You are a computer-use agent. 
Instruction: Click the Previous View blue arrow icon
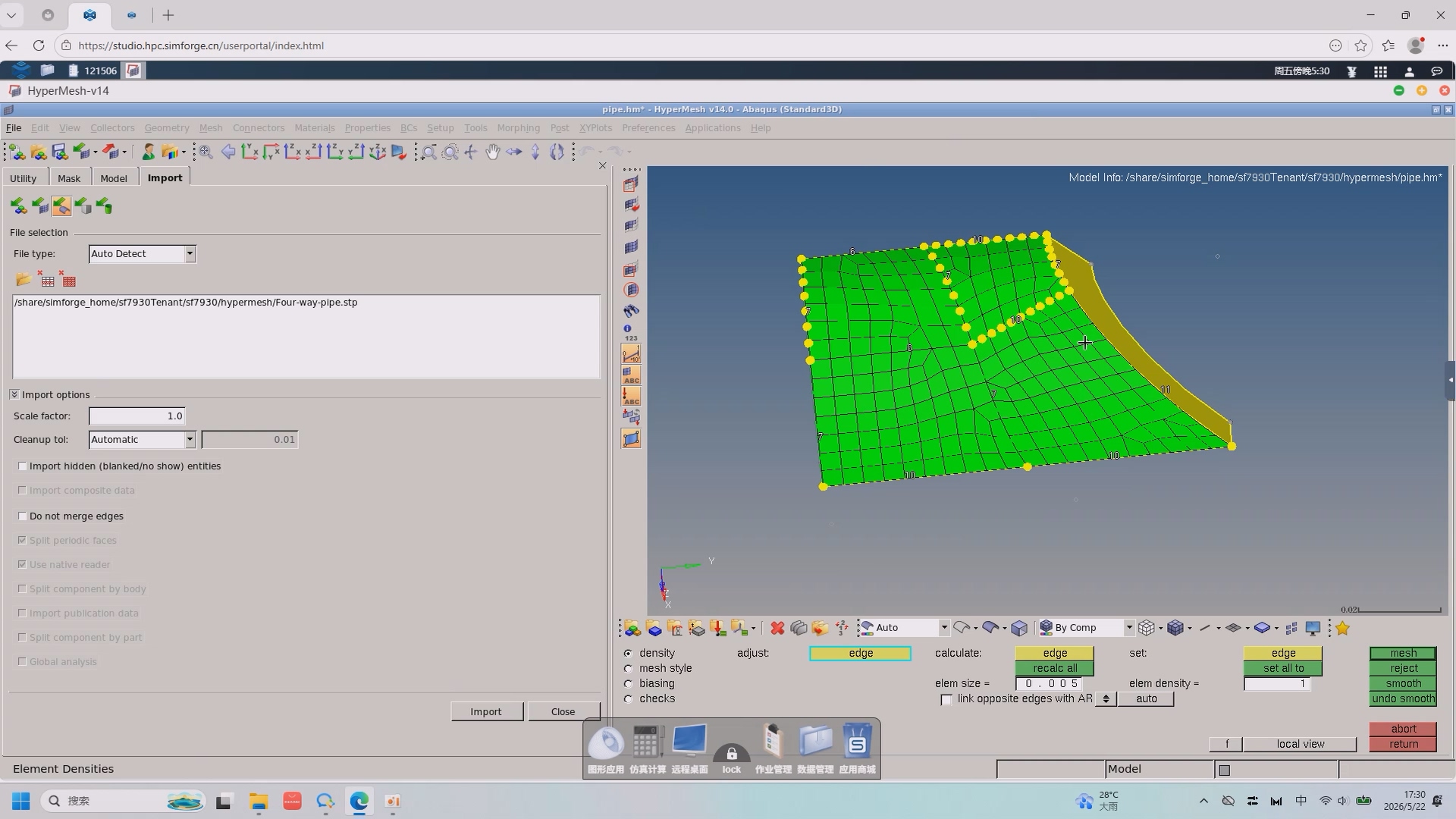[227, 152]
